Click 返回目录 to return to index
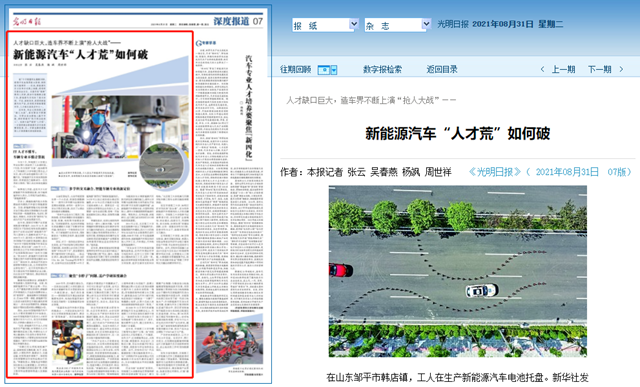 pyautogui.click(x=442, y=69)
